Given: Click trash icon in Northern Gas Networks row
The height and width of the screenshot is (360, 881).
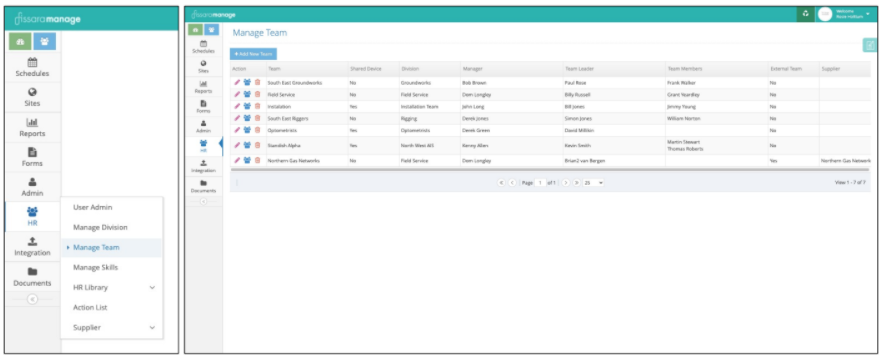Looking at the screenshot, I should click(257, 161).
